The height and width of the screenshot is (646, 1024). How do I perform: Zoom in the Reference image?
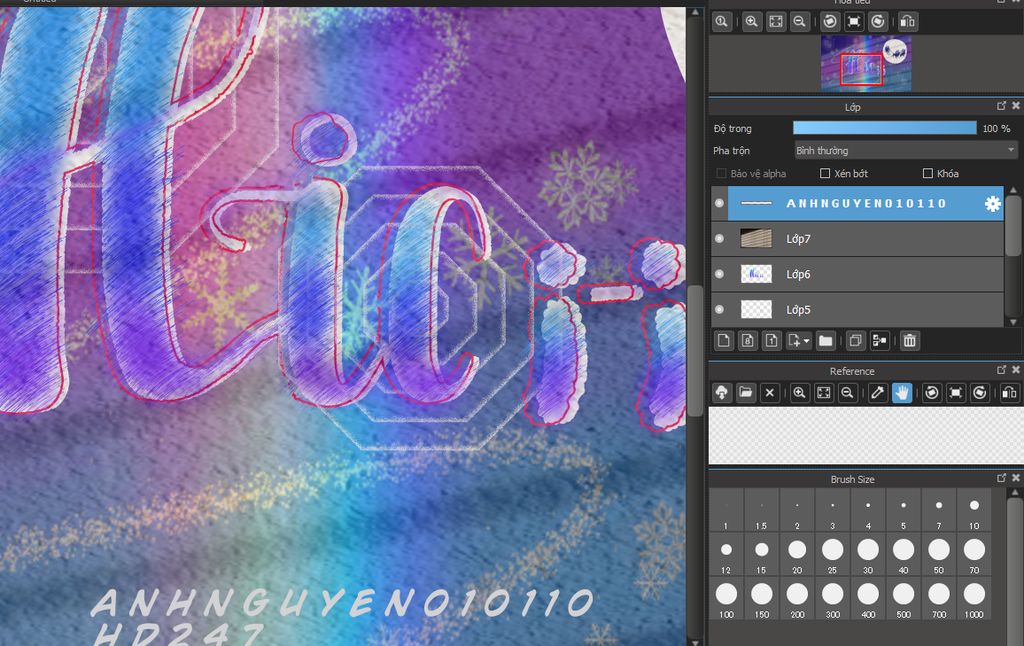pyautogui.click(x=799, y=393)
